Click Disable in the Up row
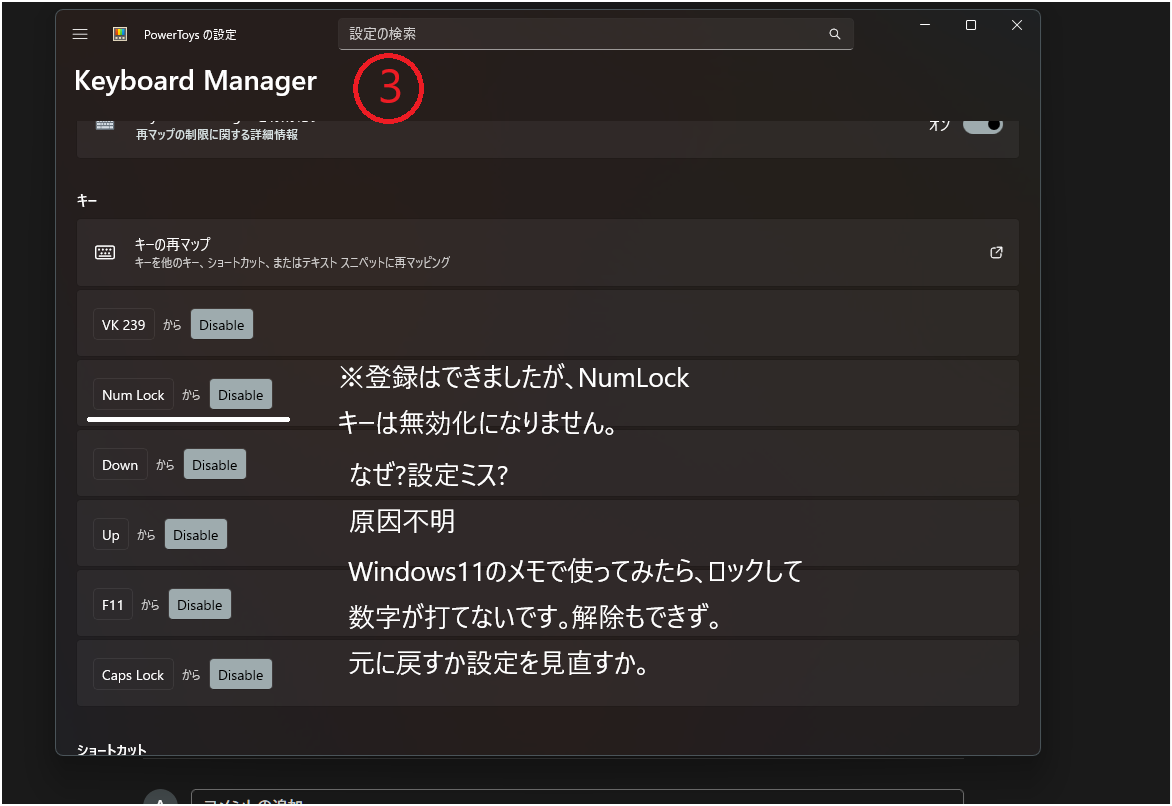The width and height of the screenshot is (1172, 806). (x=196, y=535)
